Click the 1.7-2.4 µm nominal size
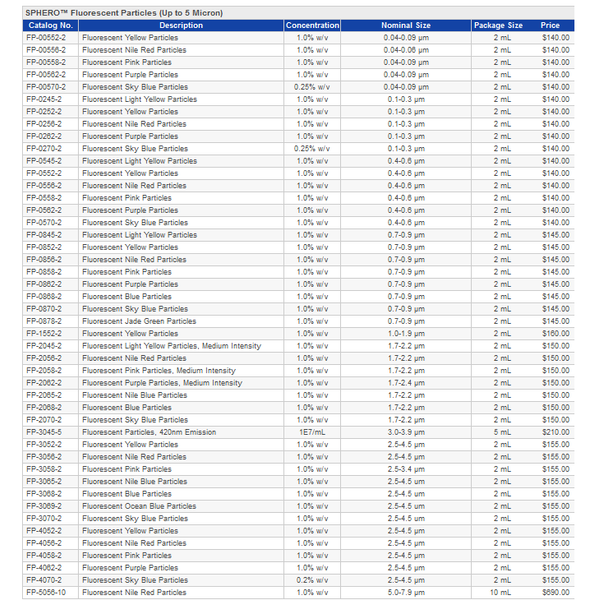 tap(406, 383)
